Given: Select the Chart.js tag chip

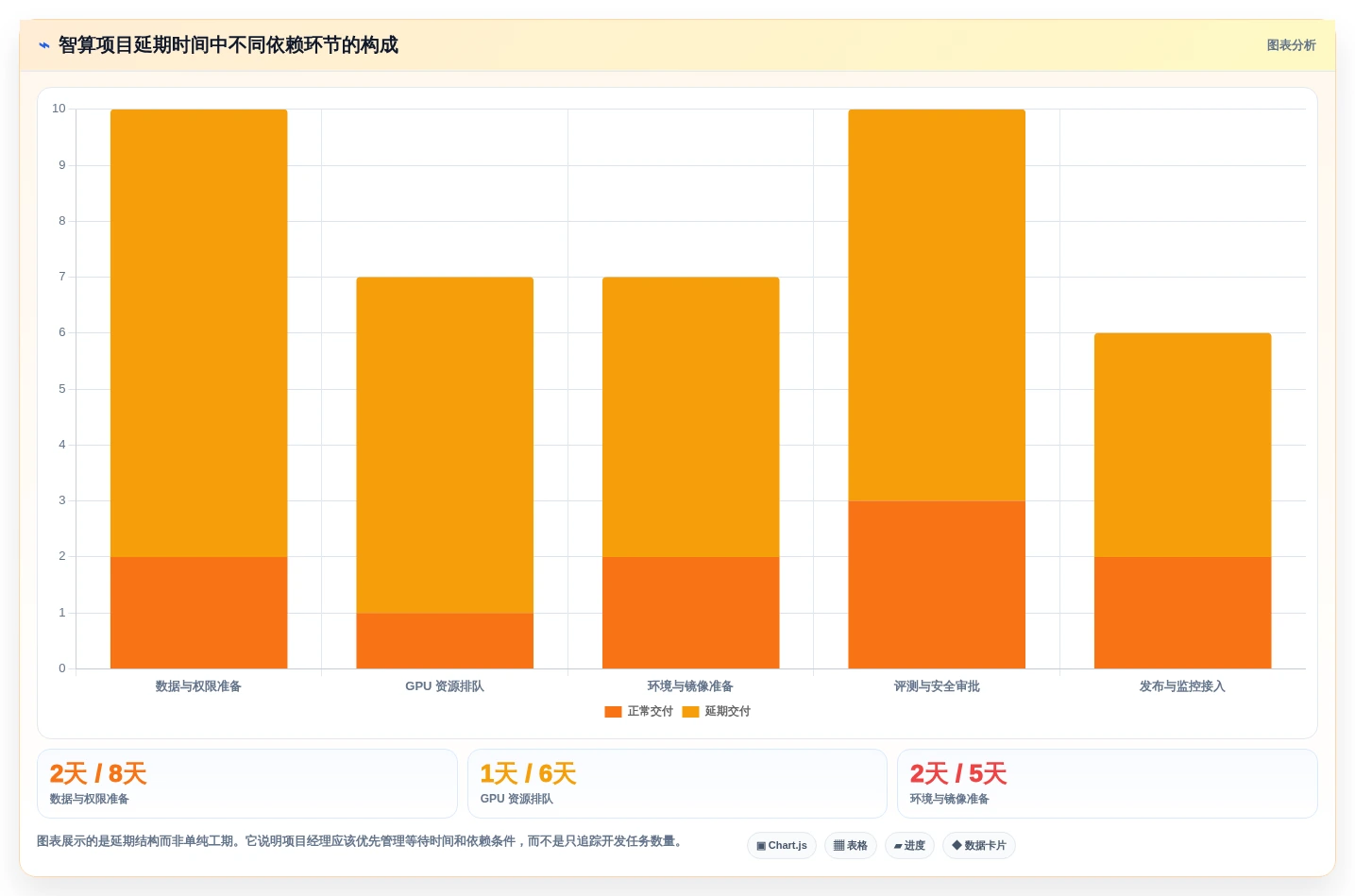Looking at the screenshot, I should coord(782,845).
